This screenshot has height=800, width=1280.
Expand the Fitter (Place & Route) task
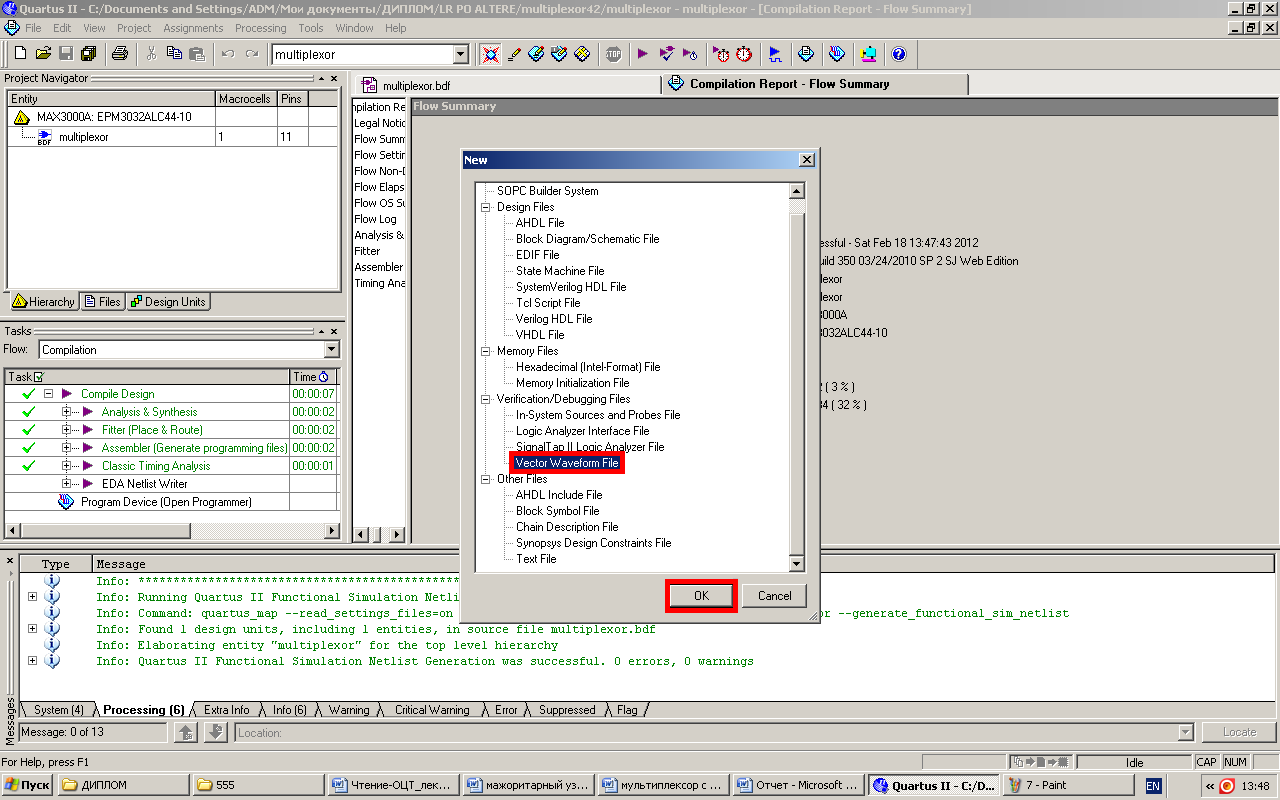(x=67, y=430)
